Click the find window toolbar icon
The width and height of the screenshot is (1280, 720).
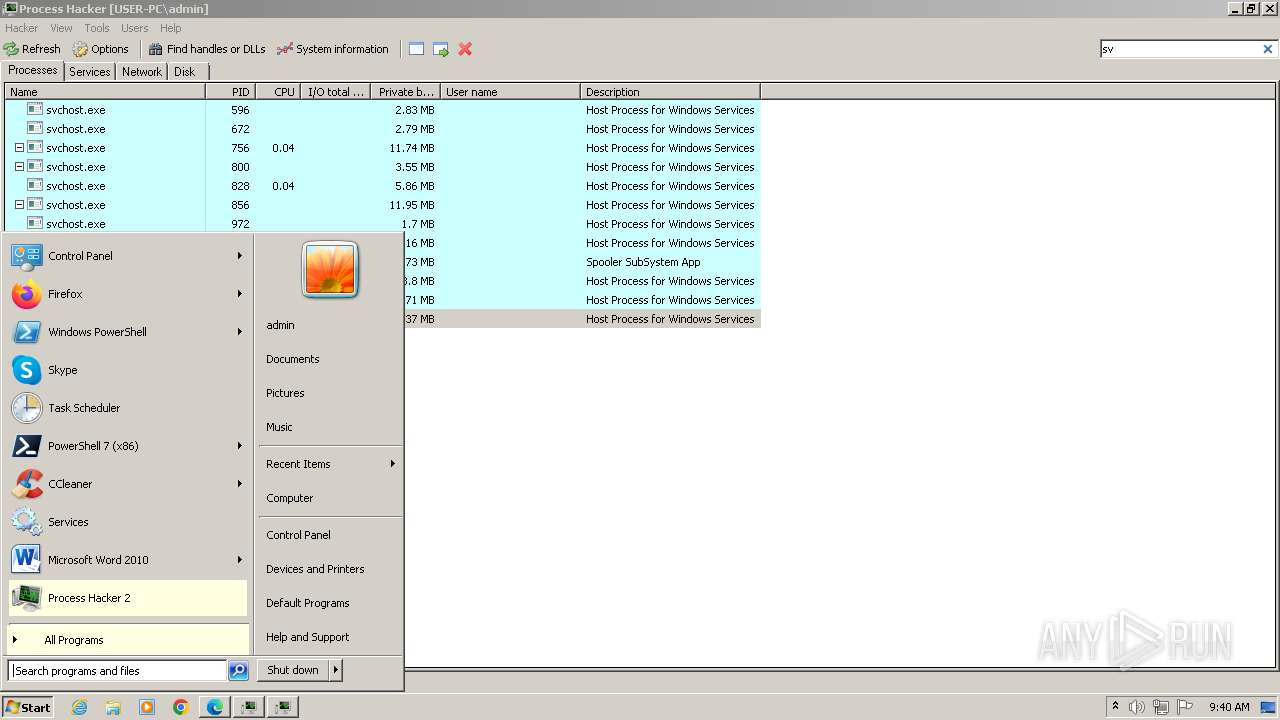tap(417, 49)
